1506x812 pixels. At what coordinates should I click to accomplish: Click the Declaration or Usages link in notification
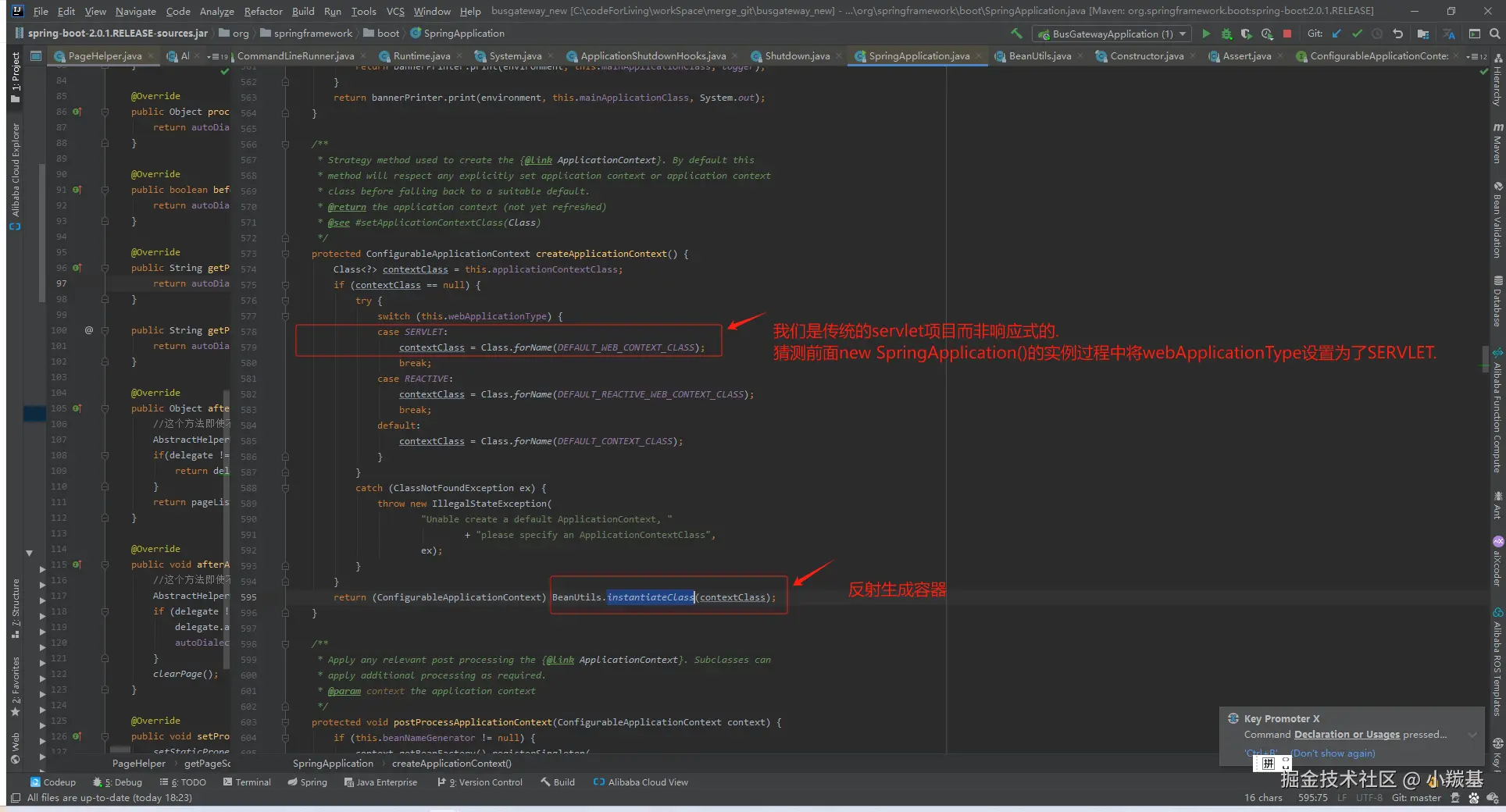pos(1347,735)
